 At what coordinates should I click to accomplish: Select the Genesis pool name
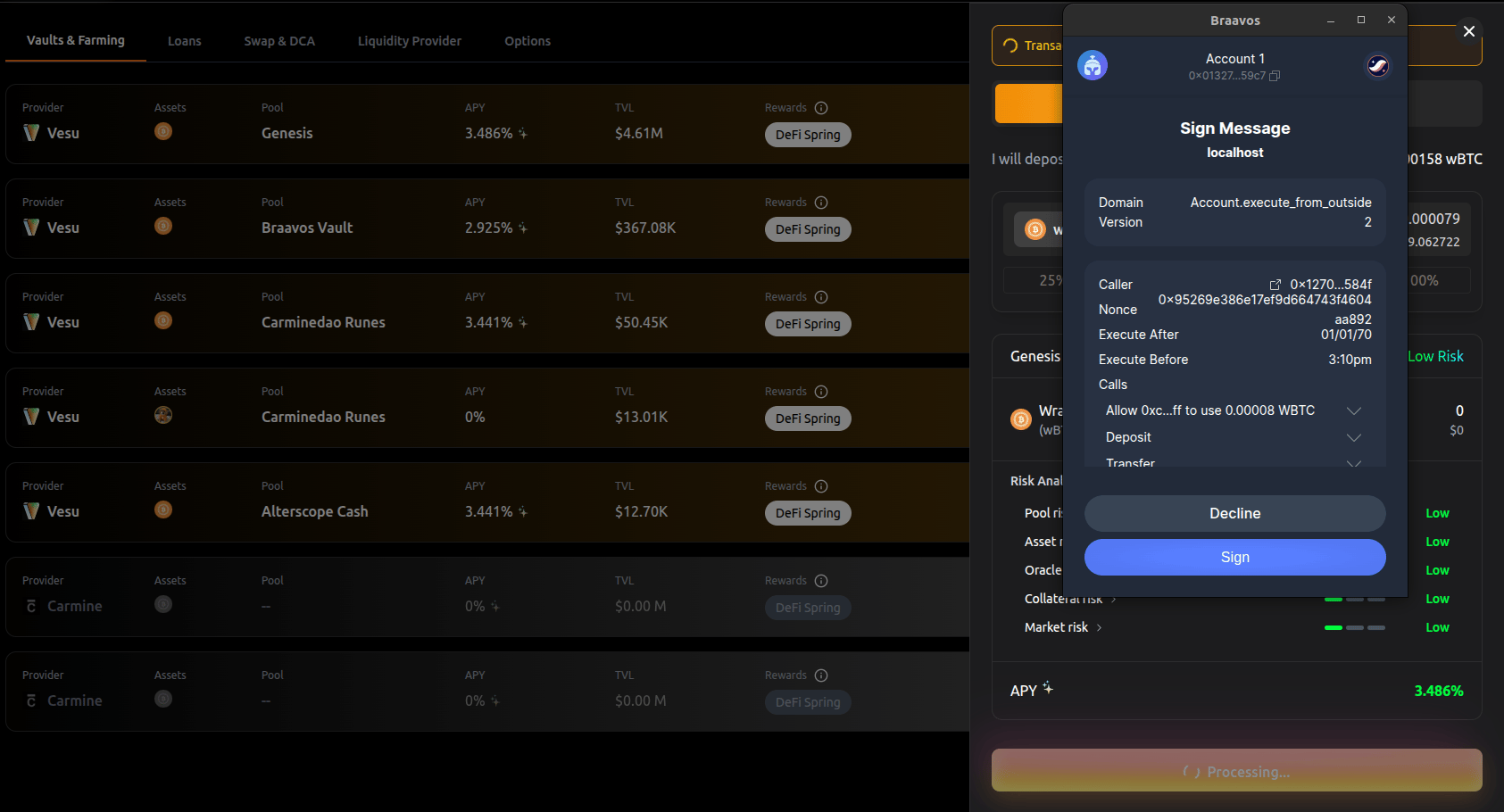[287, 133]
